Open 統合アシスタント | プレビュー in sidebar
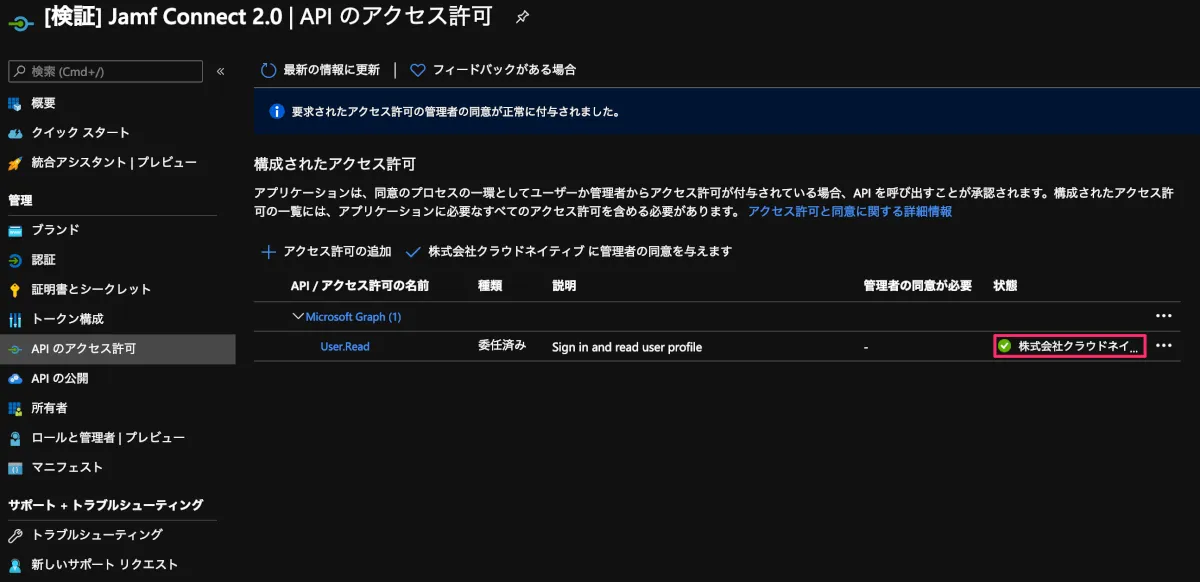This screenshot has height=582, width=1200. [114, 163]
